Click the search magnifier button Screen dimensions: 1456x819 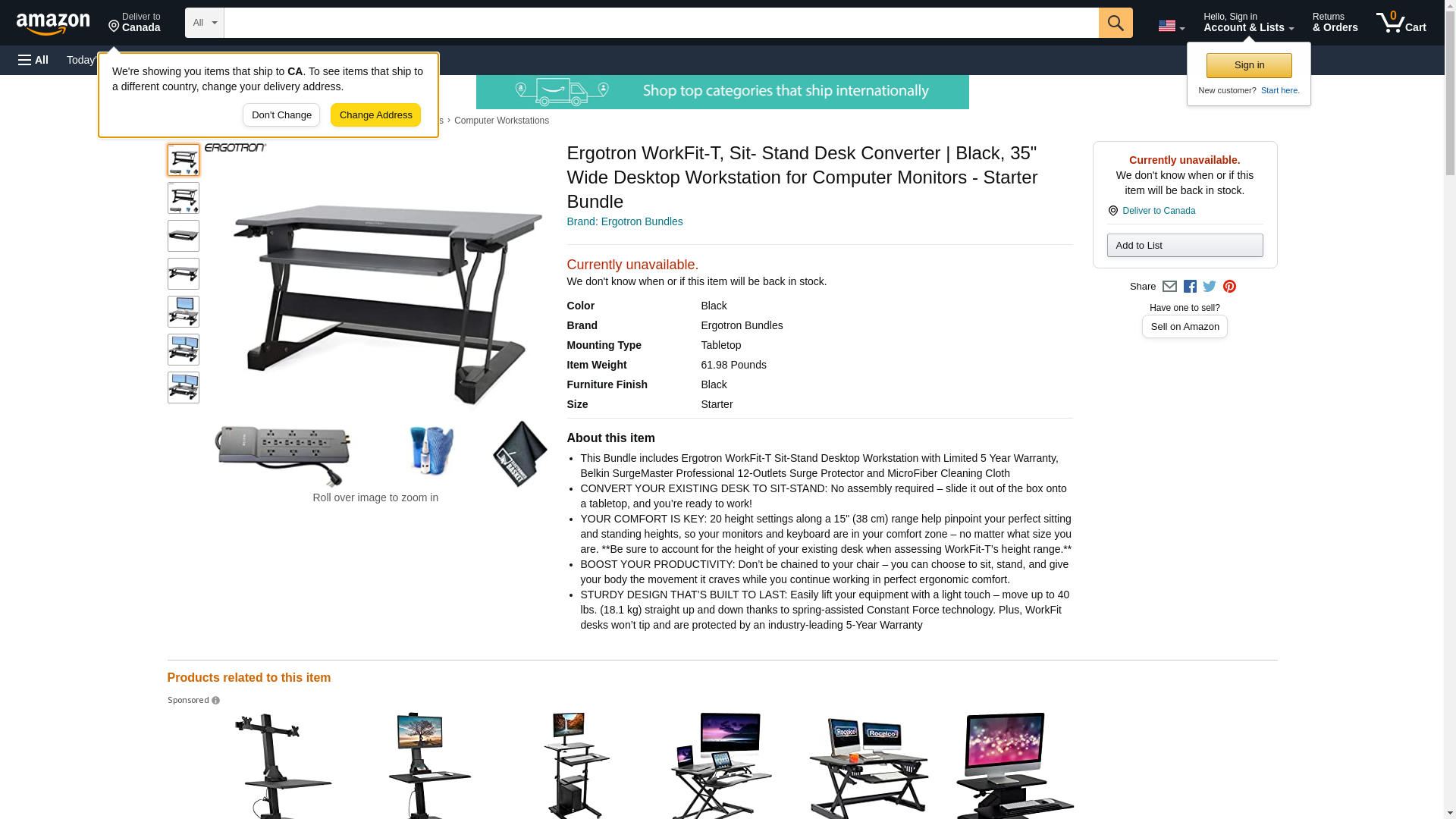pyautogui.click(x=1115, y=23)
